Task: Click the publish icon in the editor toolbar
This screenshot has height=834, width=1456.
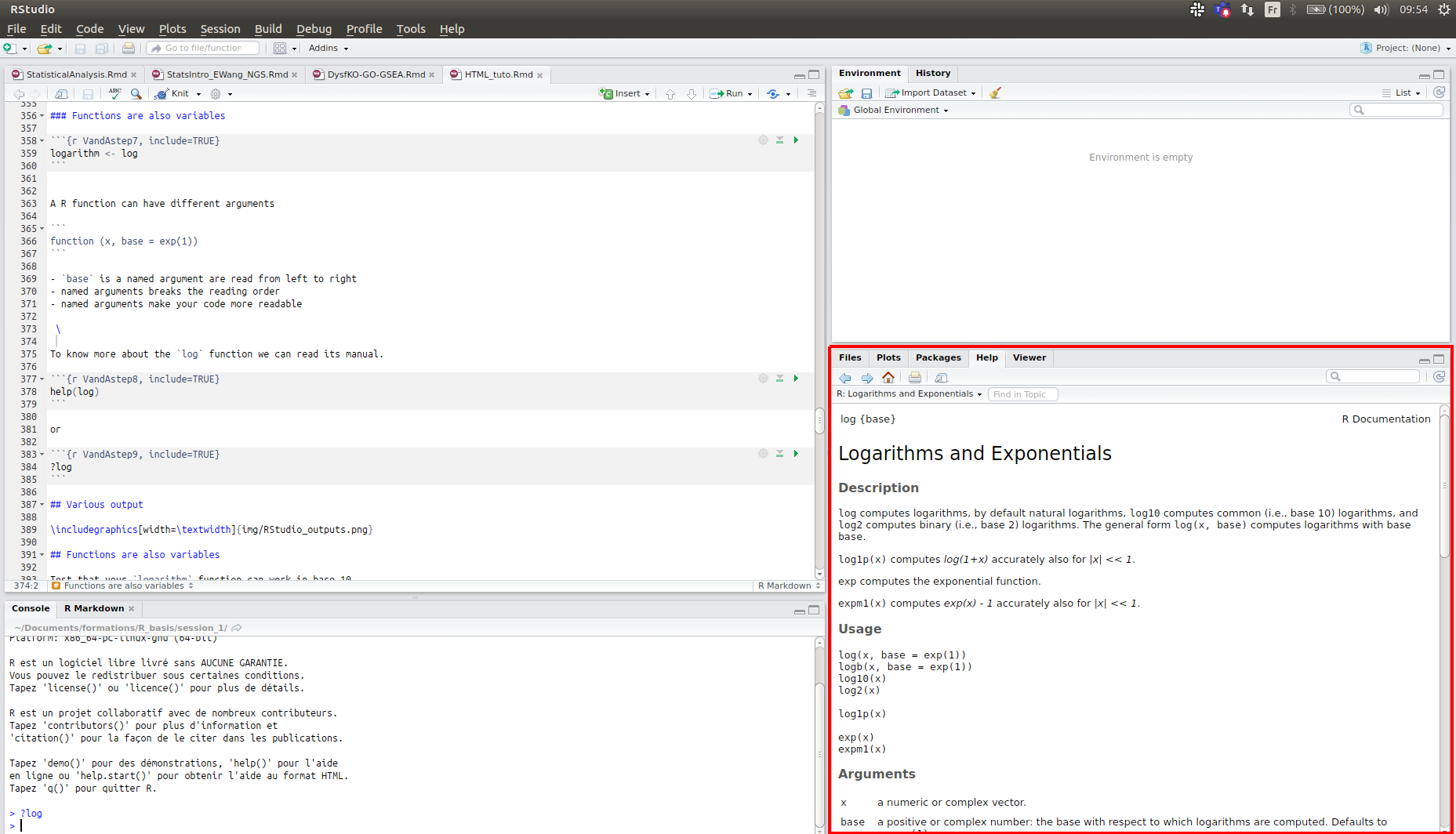Action: pyautogui.click(x=773, y=94)
